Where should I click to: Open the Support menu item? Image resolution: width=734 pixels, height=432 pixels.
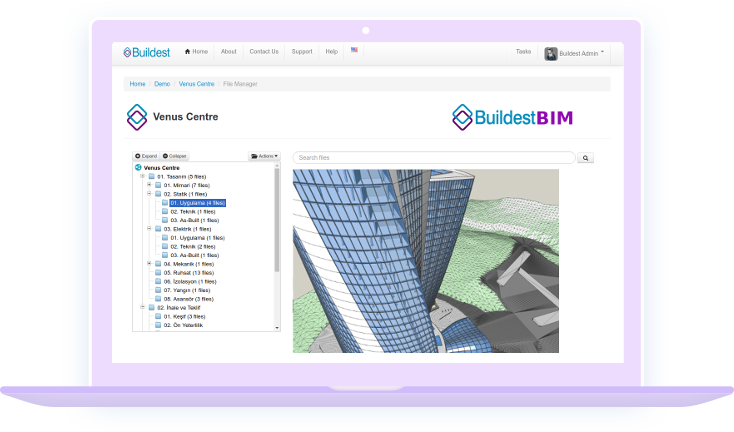[302, 51]
